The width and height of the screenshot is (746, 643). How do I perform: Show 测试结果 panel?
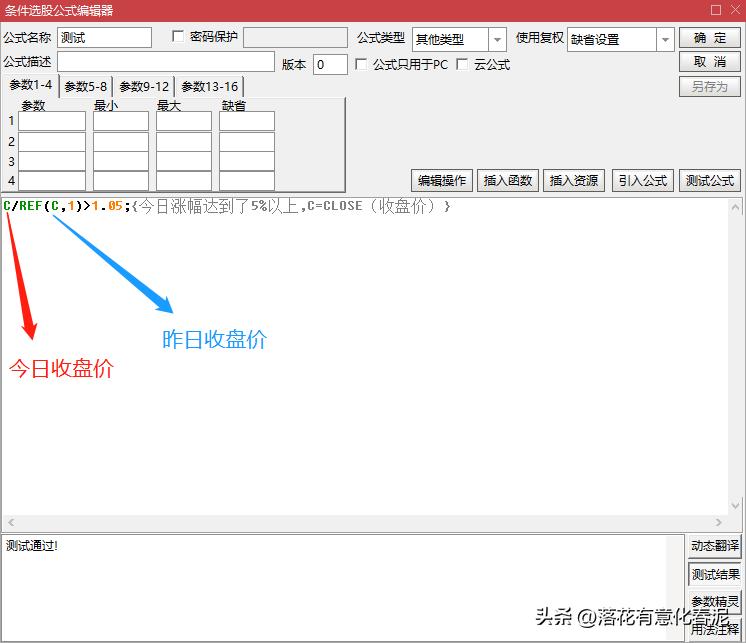pos(715,575)
